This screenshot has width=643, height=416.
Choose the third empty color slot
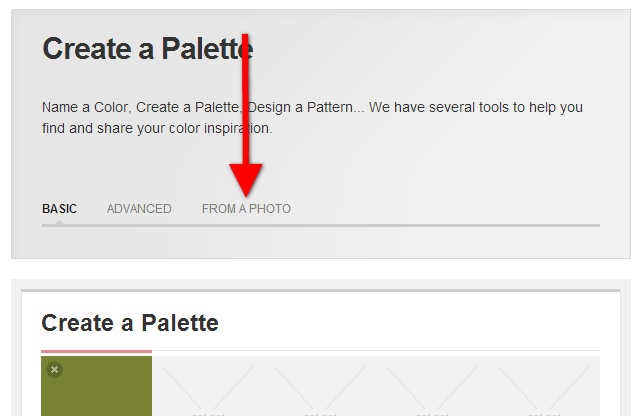321,388
